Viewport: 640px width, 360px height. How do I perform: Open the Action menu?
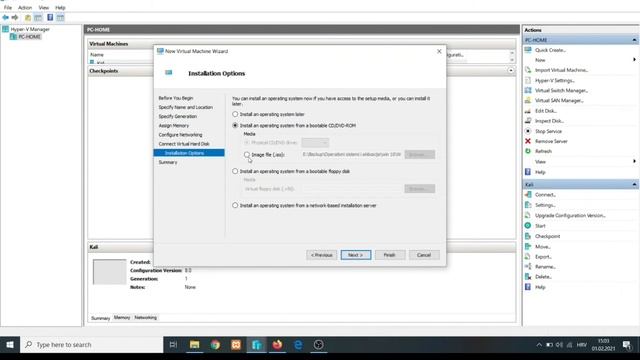coord(25,7)
